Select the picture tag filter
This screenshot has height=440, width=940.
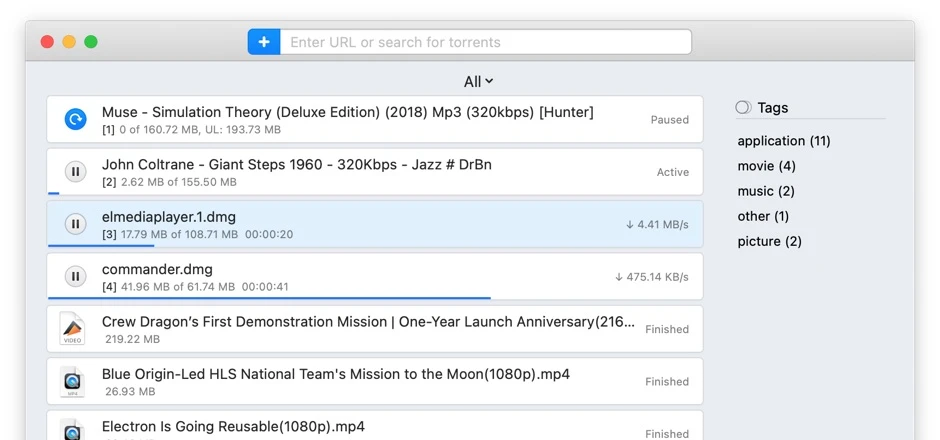[x=769, y=241]
